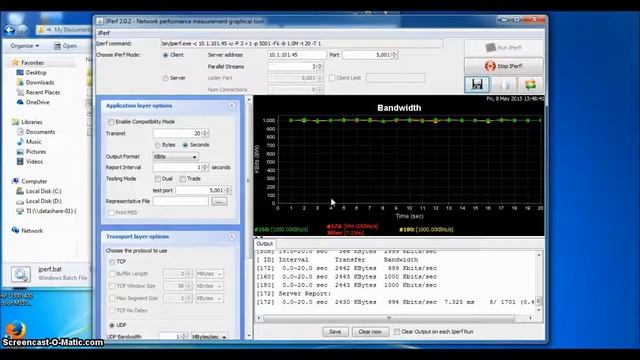Click the Report Interval stepper arrows

point(205,167)
